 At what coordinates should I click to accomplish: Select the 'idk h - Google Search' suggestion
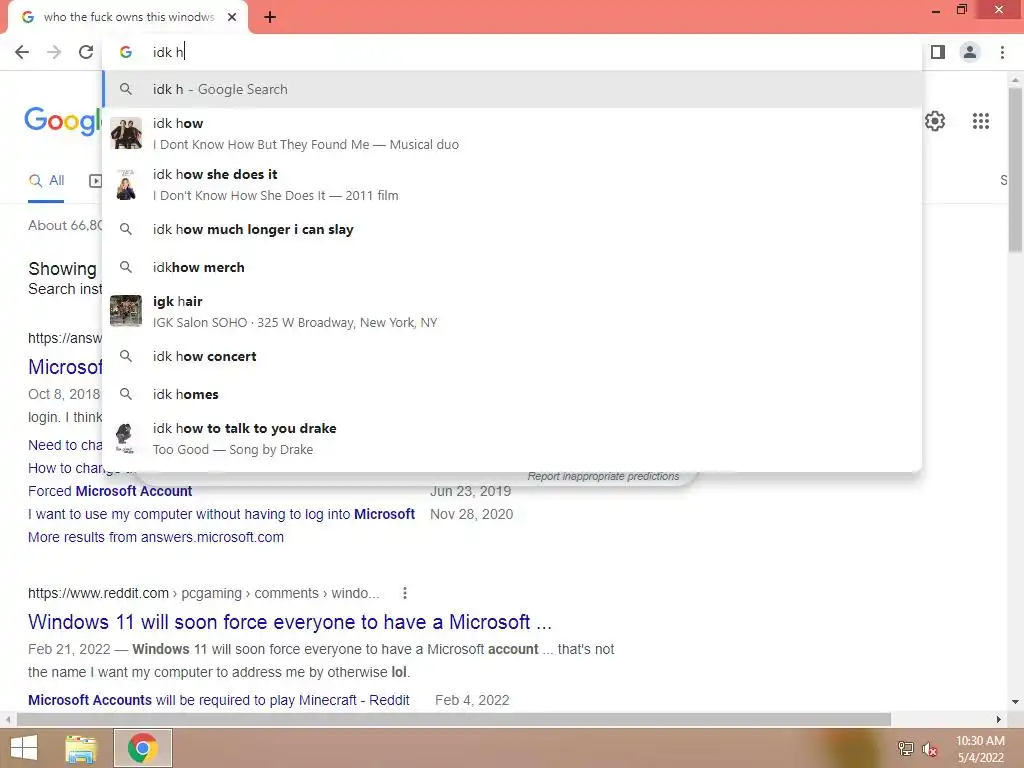pyautogui.click(x=512, y=89)
